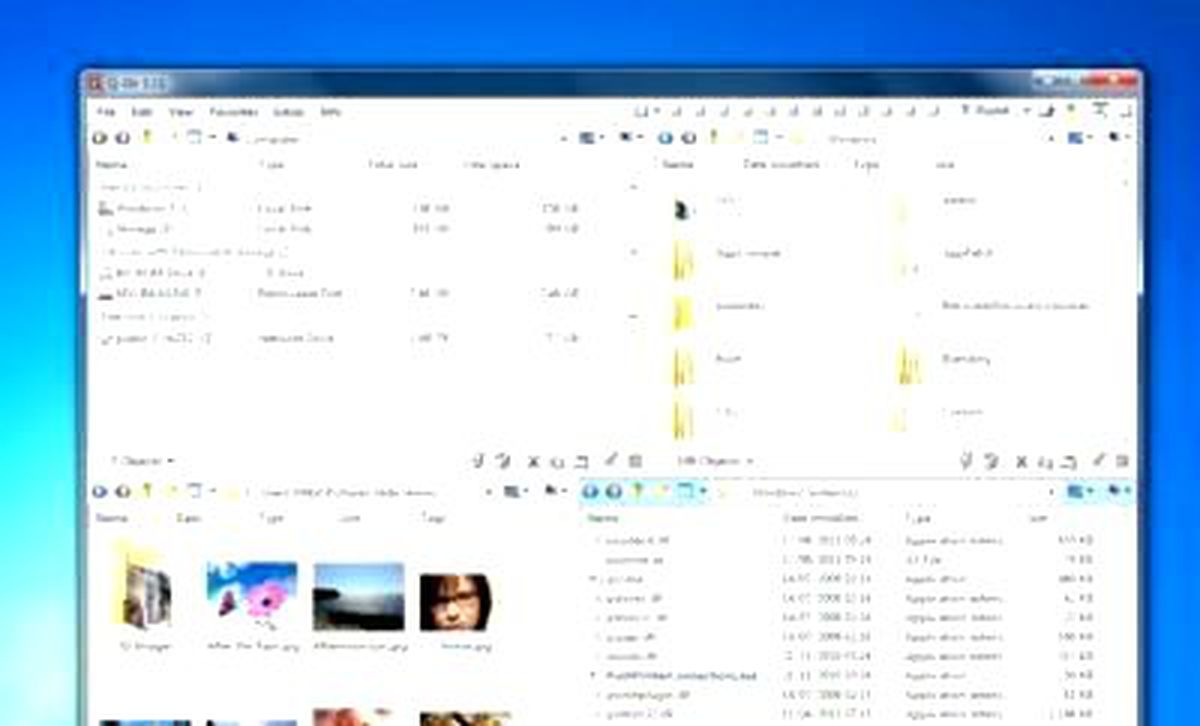Select the pink flower picture thumbnail

point(251,597)
